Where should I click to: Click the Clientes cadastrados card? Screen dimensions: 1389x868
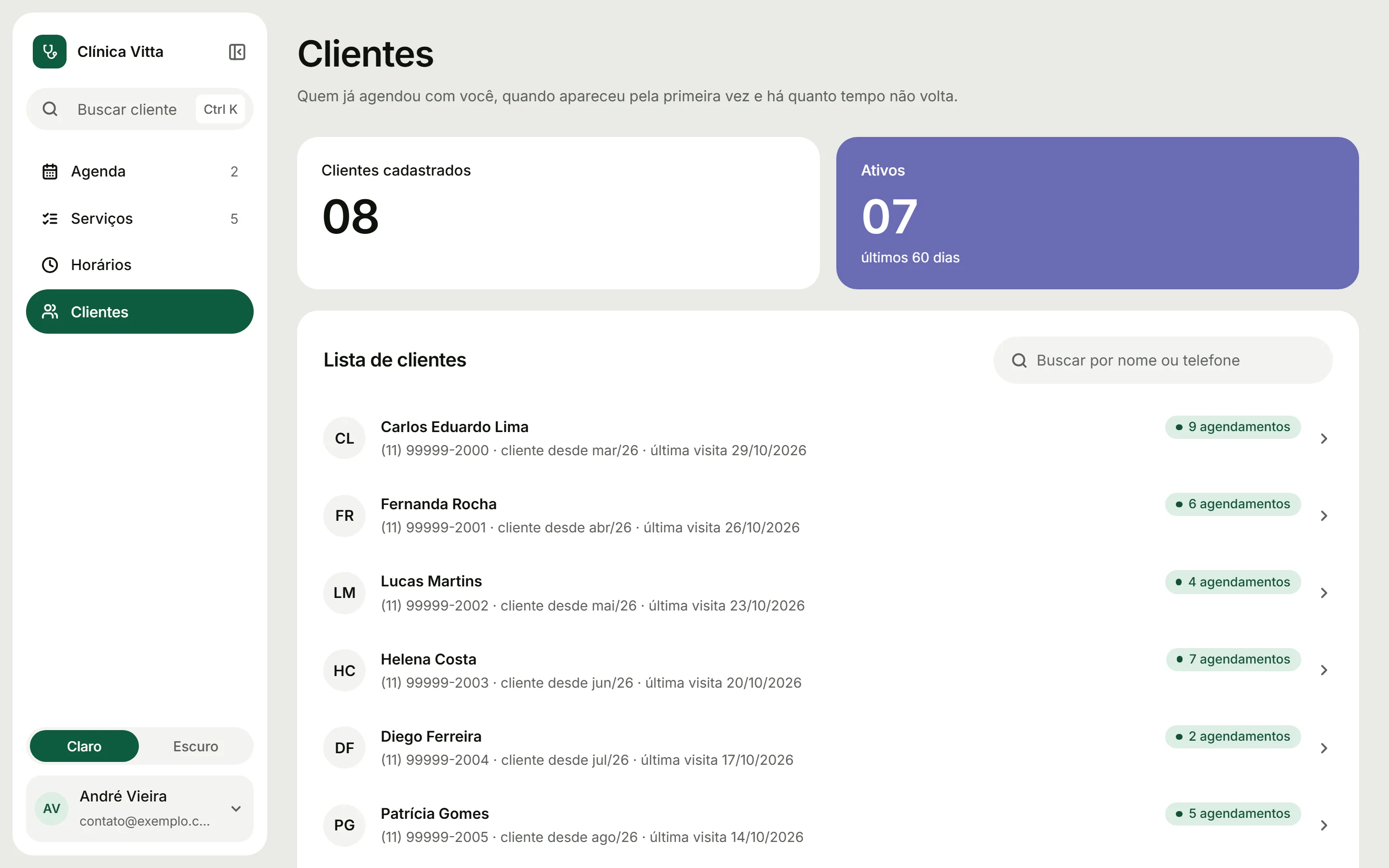pos(558,213)
